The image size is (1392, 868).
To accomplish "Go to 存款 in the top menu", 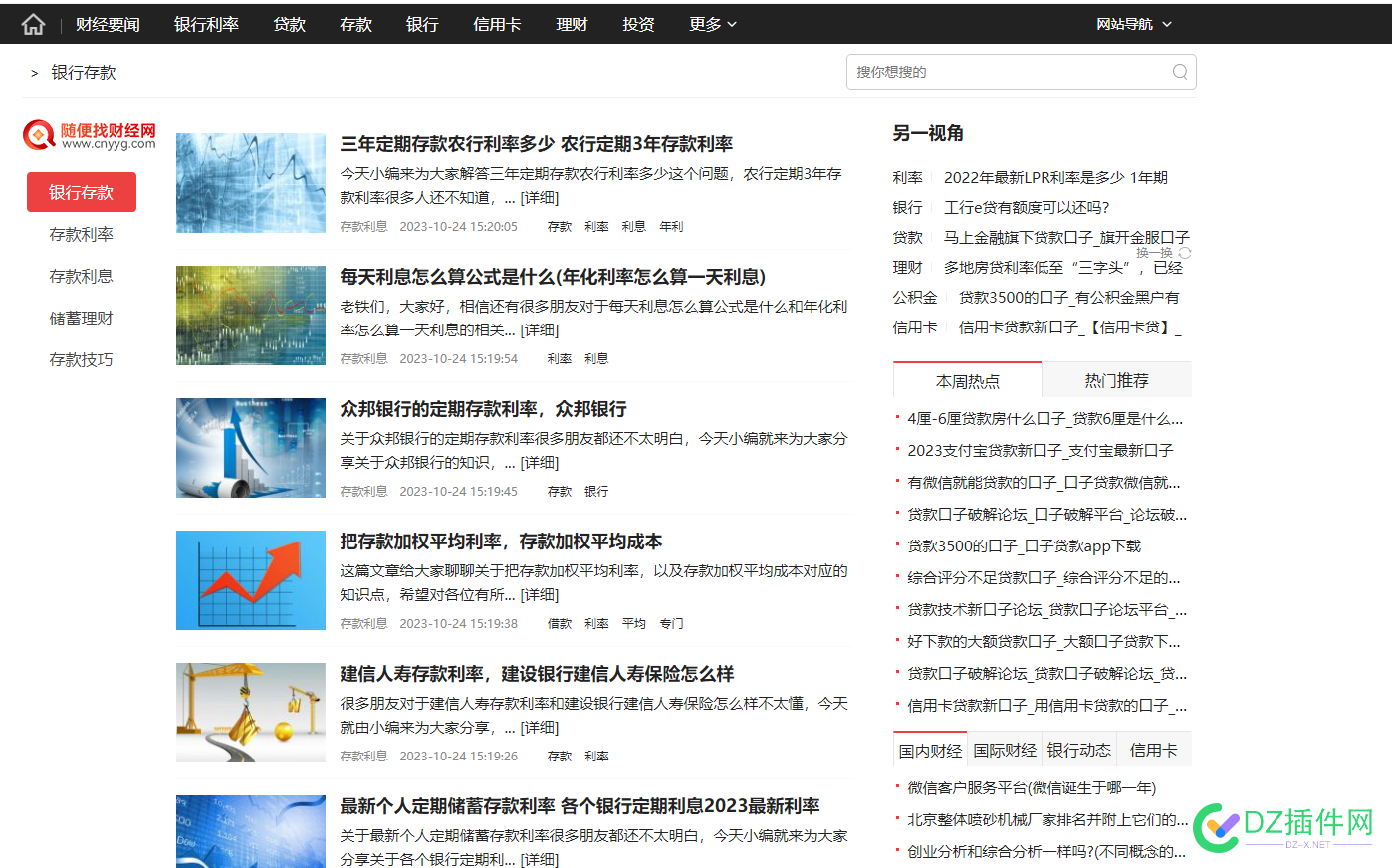I will 355,24.
